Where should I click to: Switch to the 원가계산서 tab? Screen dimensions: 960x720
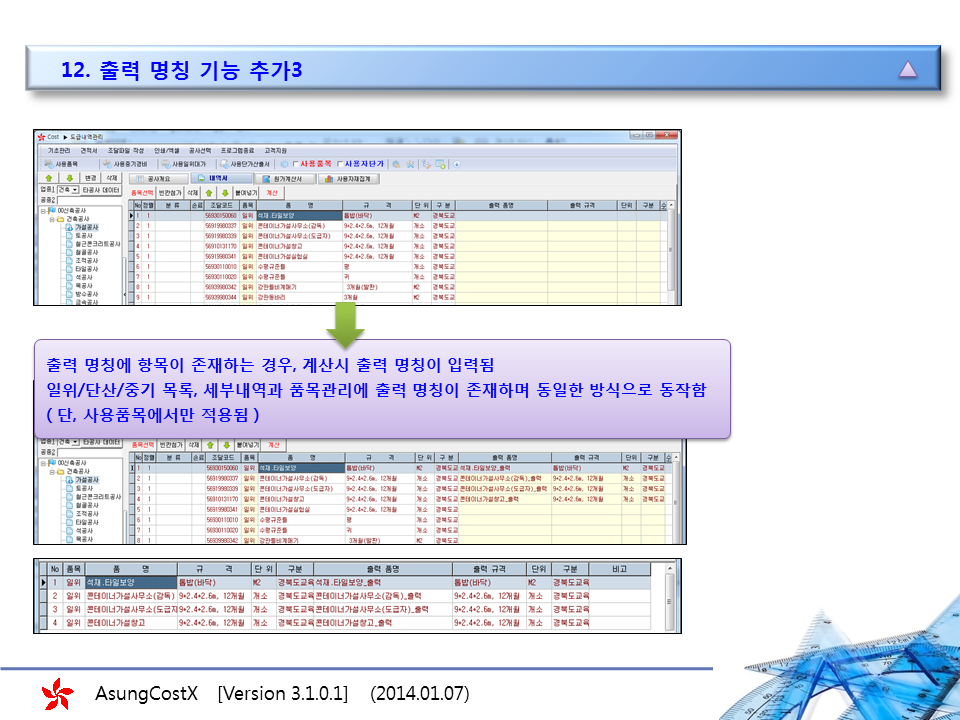tap(285, 179)
